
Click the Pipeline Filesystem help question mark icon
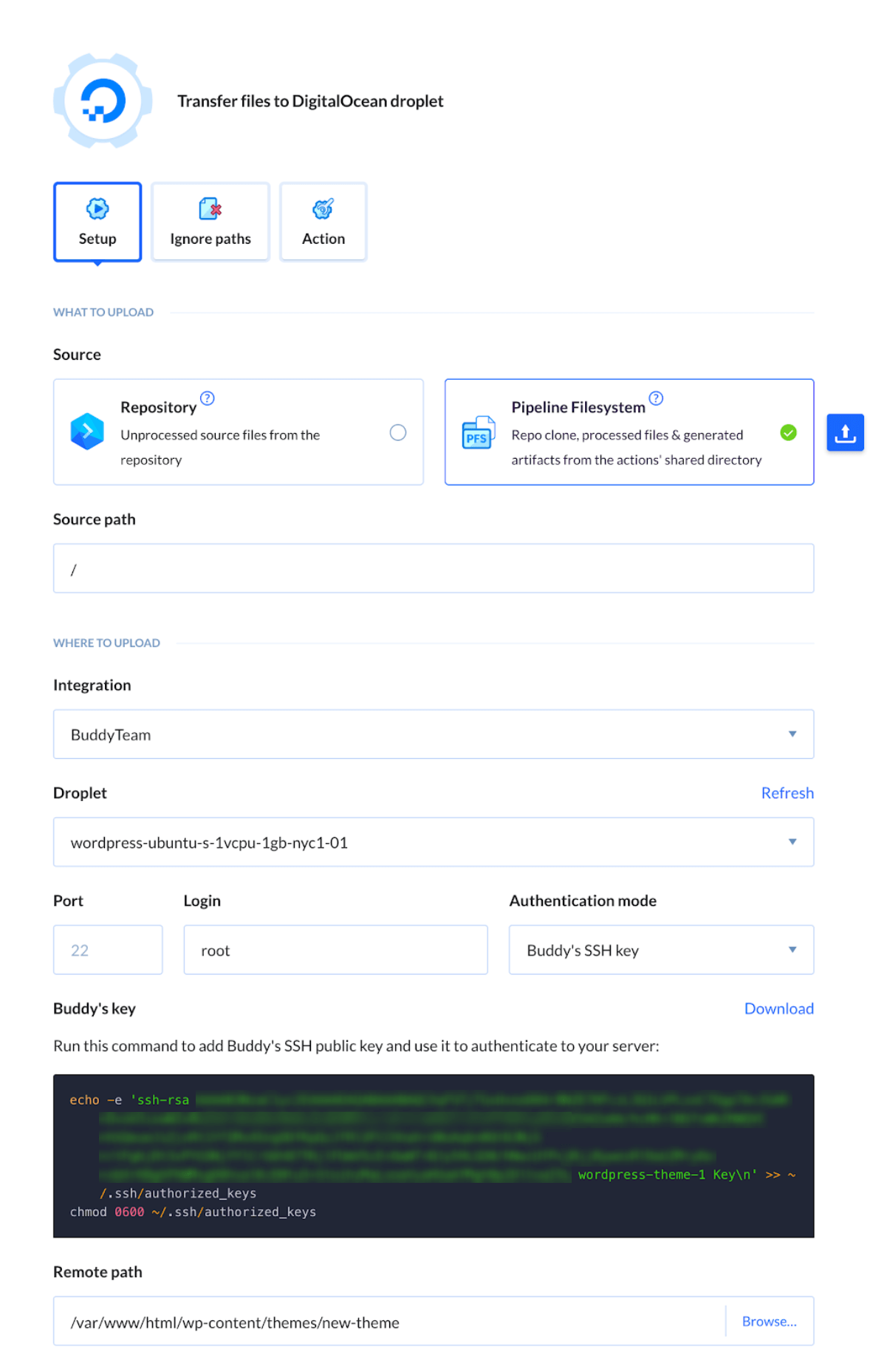(656, 398)
